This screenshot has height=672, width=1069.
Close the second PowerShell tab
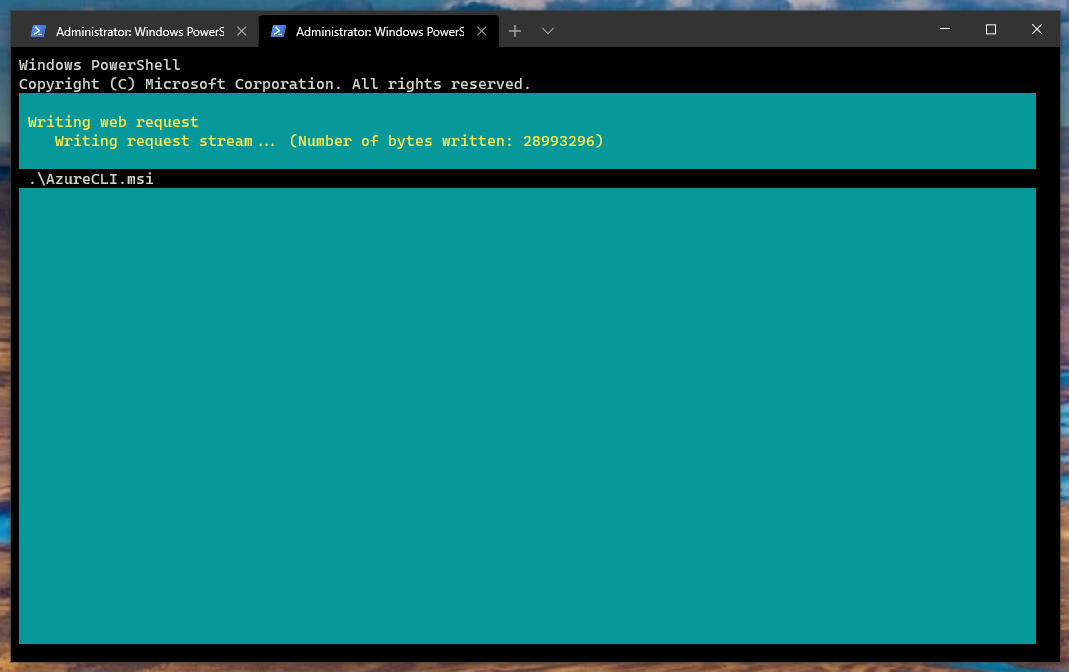pos(481,31)
